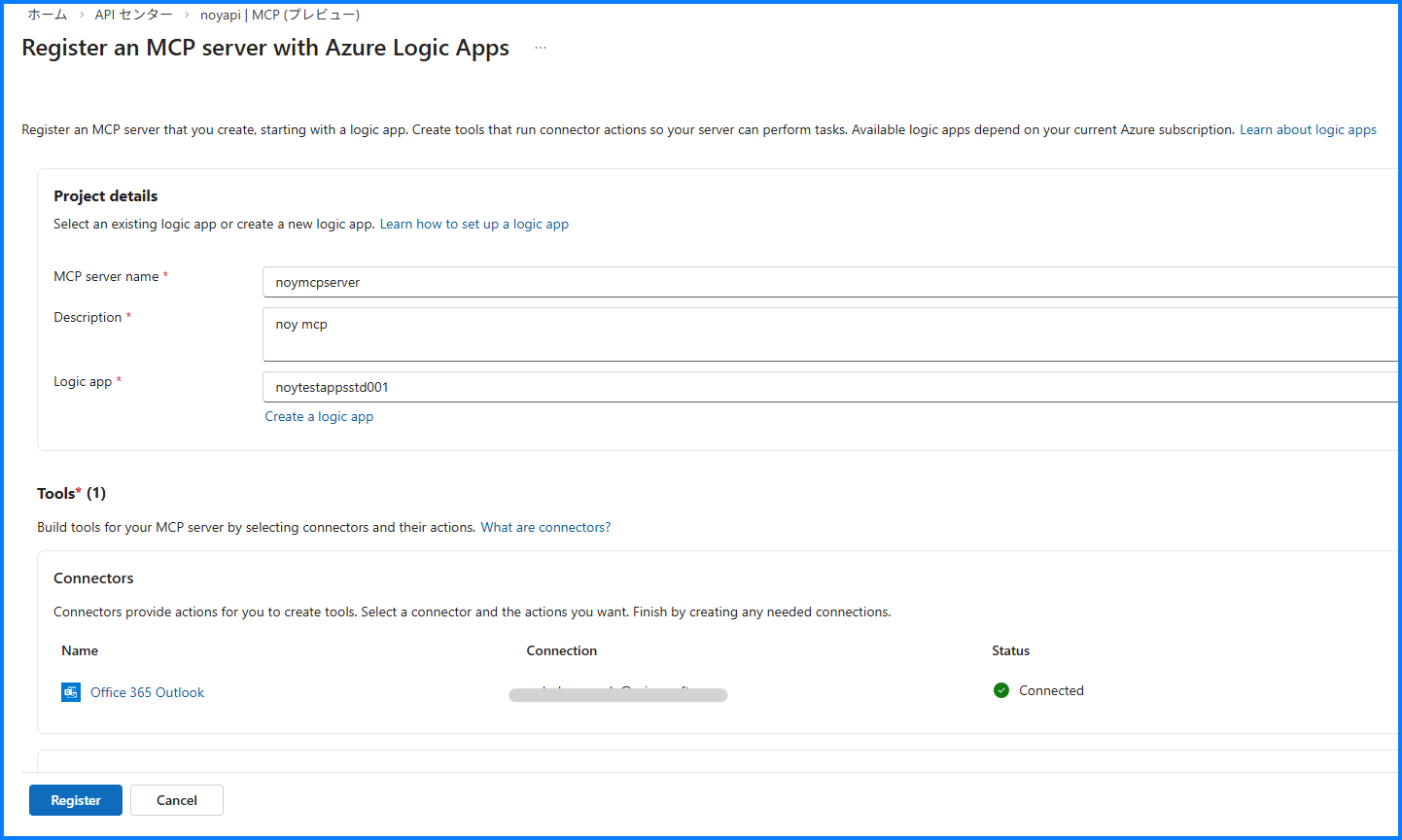Click the Tools (1) heading
1402x840 pixels.
pyautogui.click(x=71, y=493)
